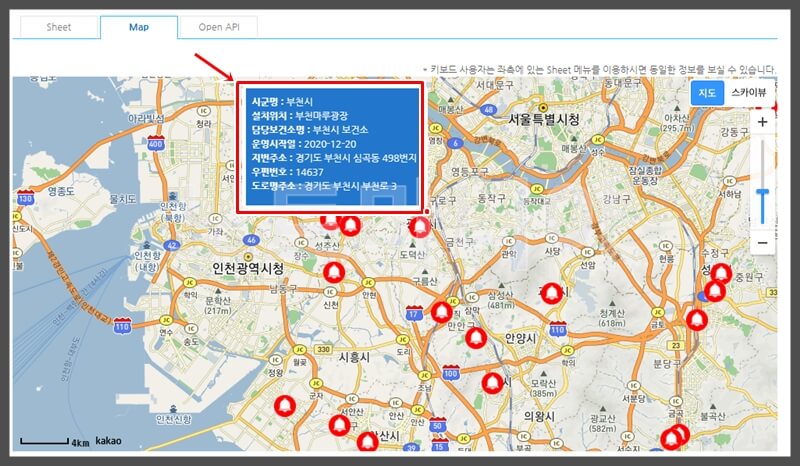
Task: Select the Map tab
Action: pyautogui.click(x=139, y=27)
